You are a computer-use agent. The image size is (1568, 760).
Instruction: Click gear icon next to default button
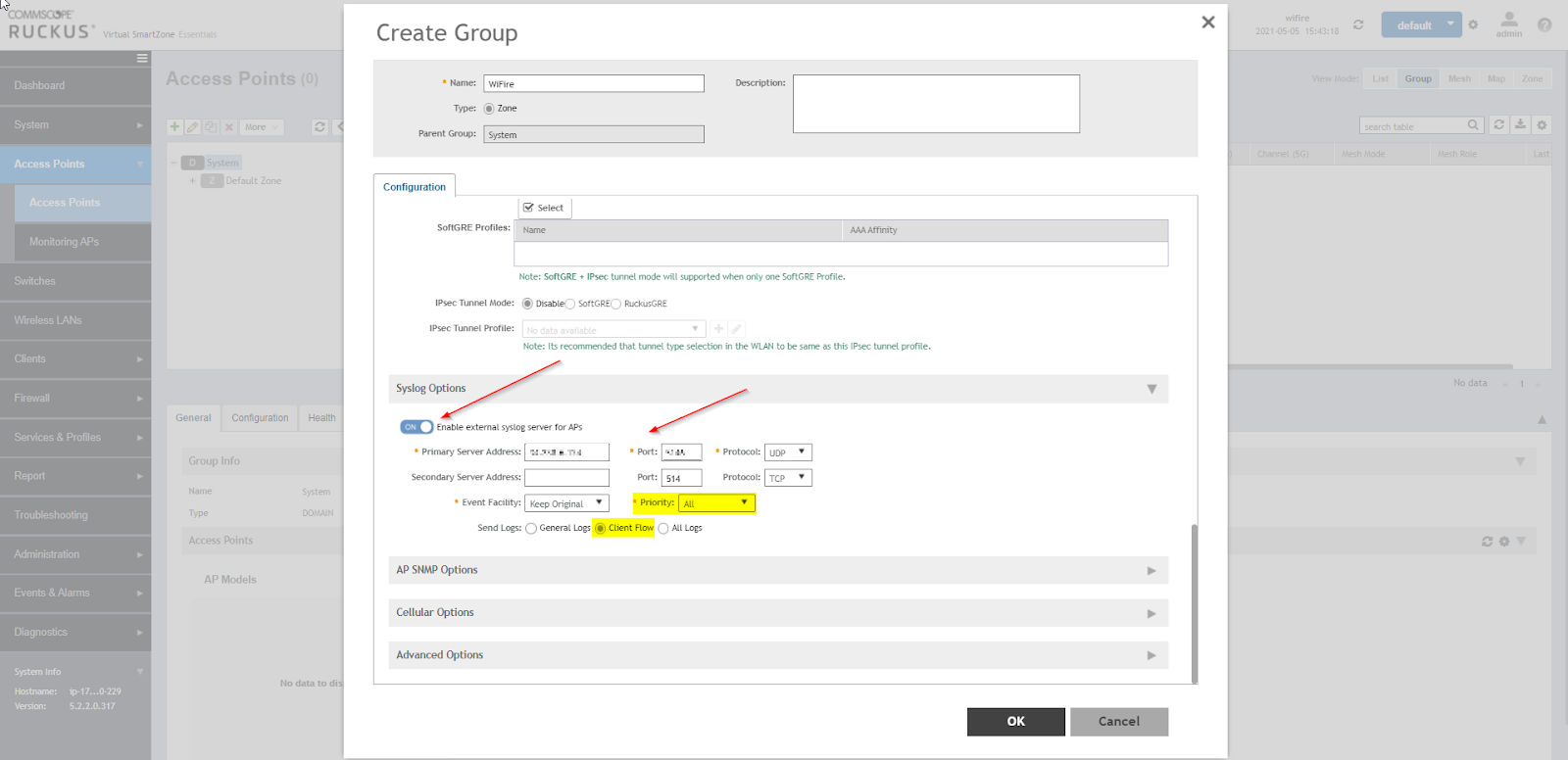(1473, 24)
